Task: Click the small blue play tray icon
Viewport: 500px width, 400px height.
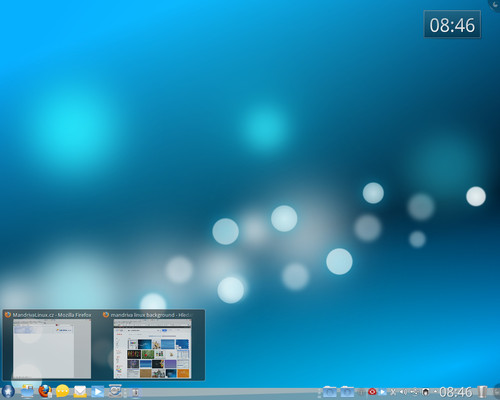Action: 382,392
